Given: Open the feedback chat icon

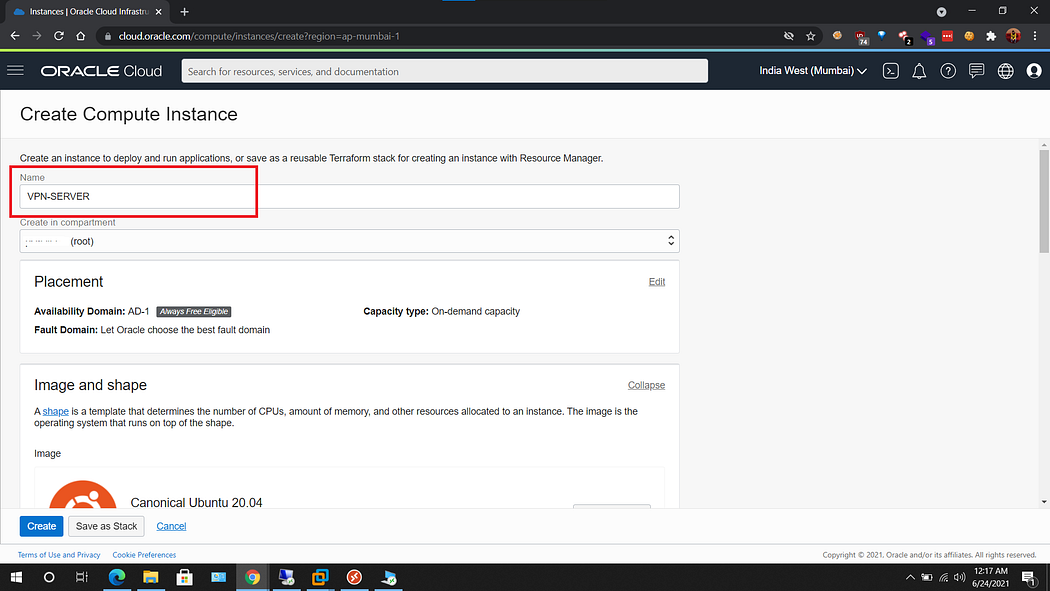Looking at the screenshot, I should point(976,71).
